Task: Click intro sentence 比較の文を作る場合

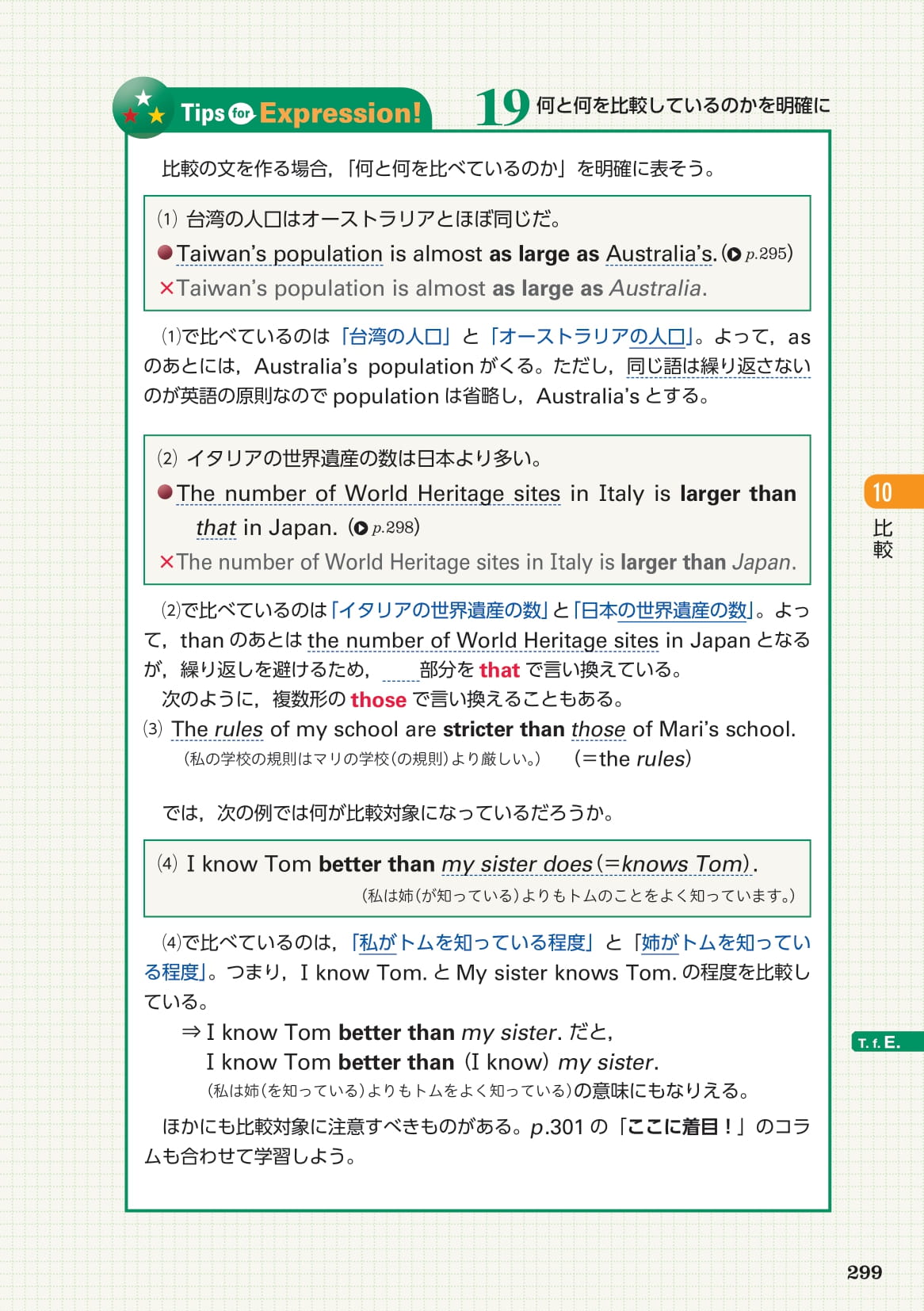Action: (438, 169)
